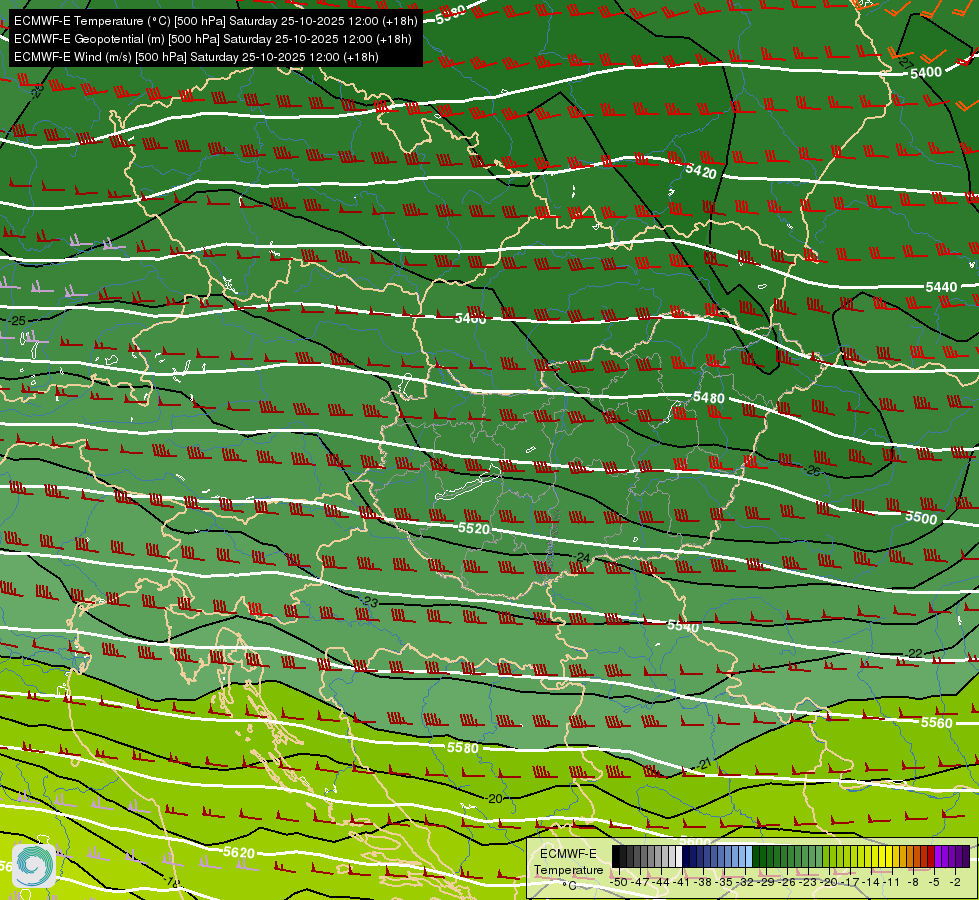Click the 5420 geopotential contour label
This screenshot has height=900, width=979.
pyautogui.click(x=701, y=171)
